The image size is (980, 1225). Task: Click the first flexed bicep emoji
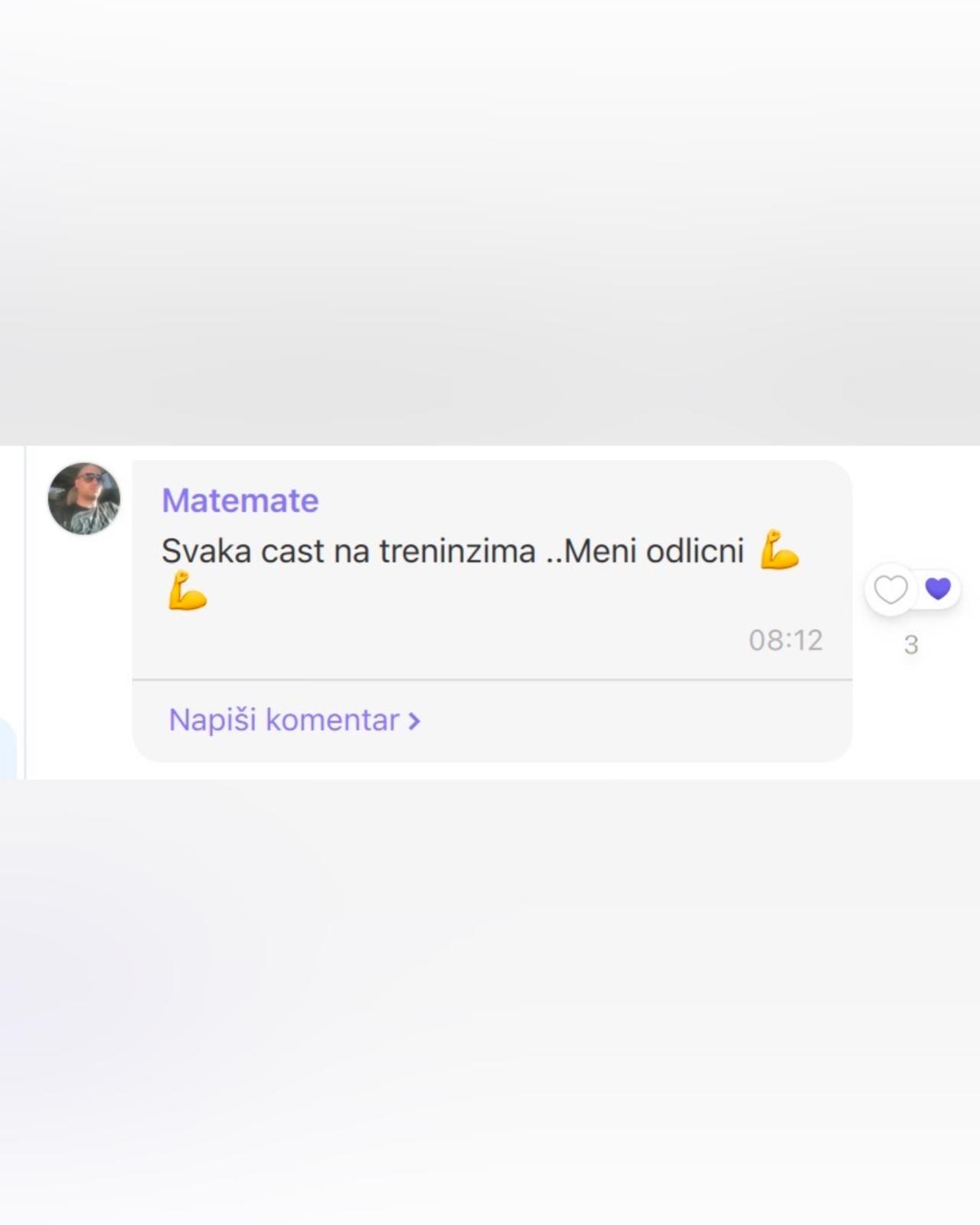(x=779, y=550)
